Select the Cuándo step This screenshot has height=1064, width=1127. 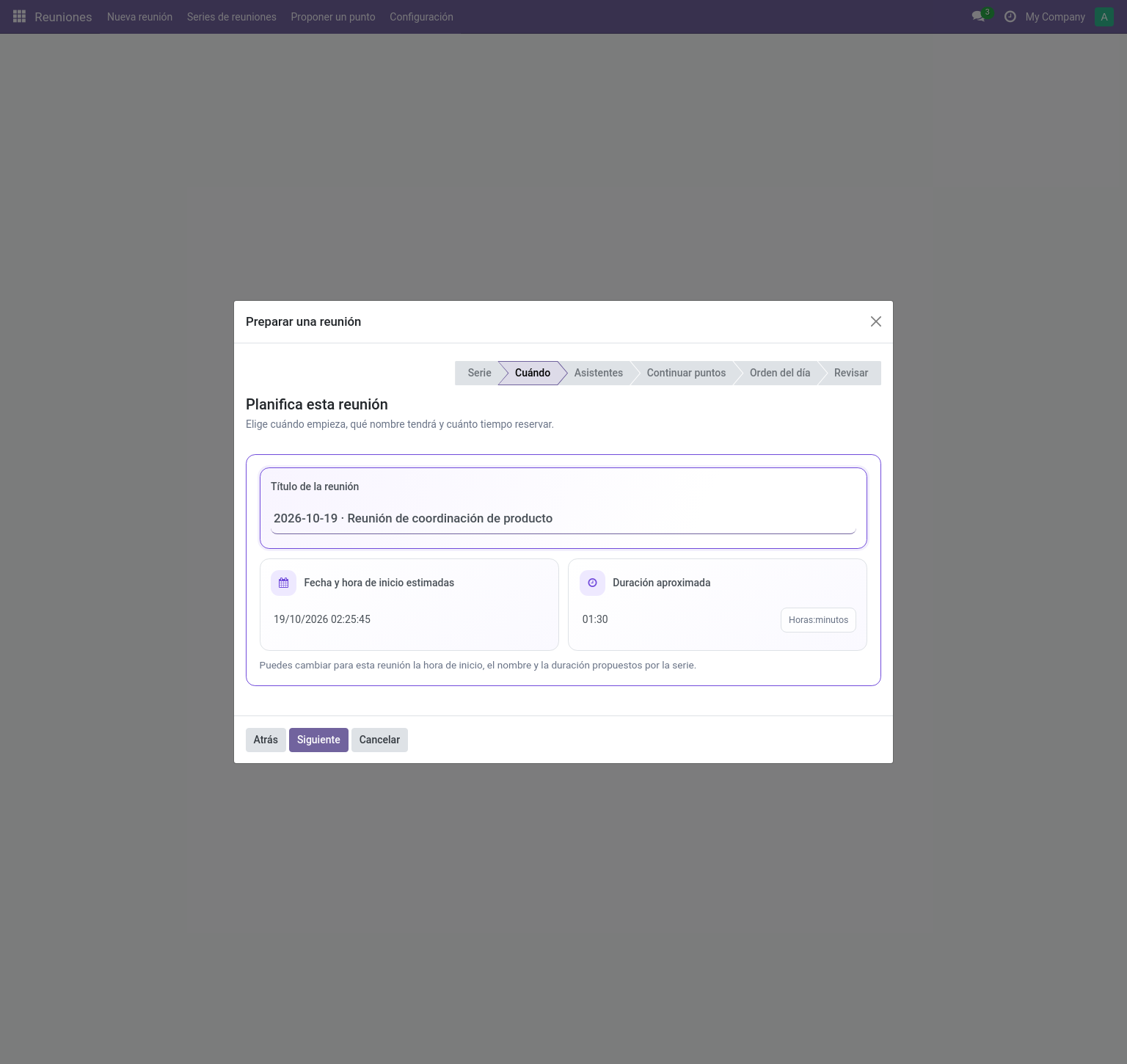[x=532, y=373]
